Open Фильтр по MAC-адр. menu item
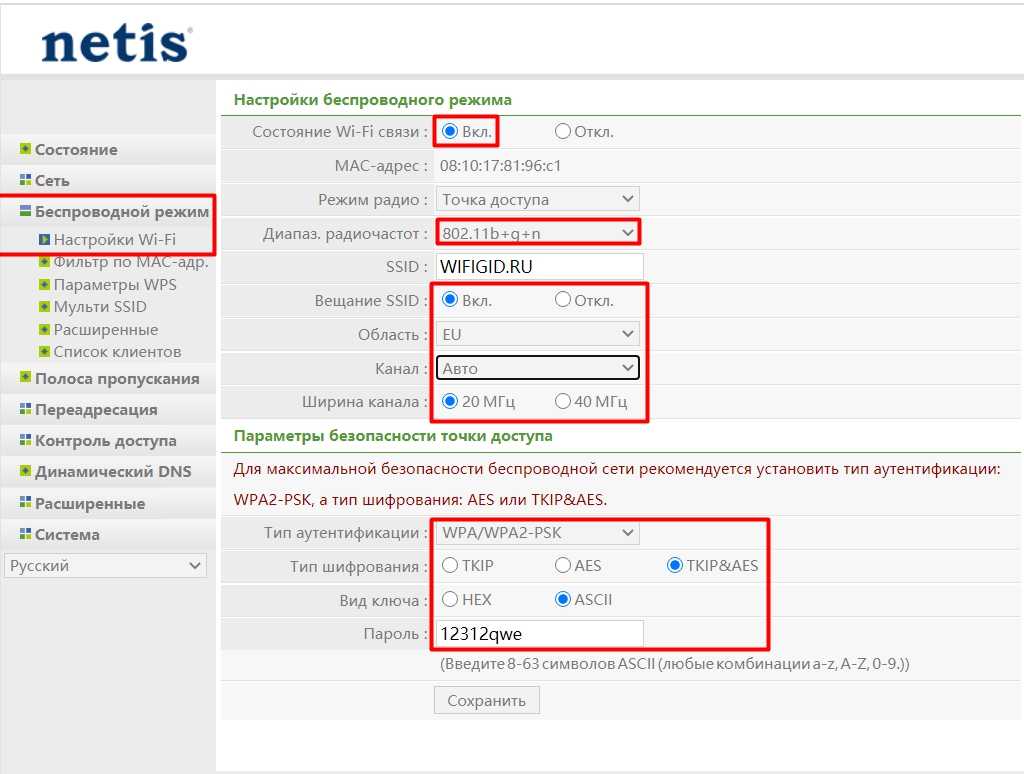 point(130,262)
